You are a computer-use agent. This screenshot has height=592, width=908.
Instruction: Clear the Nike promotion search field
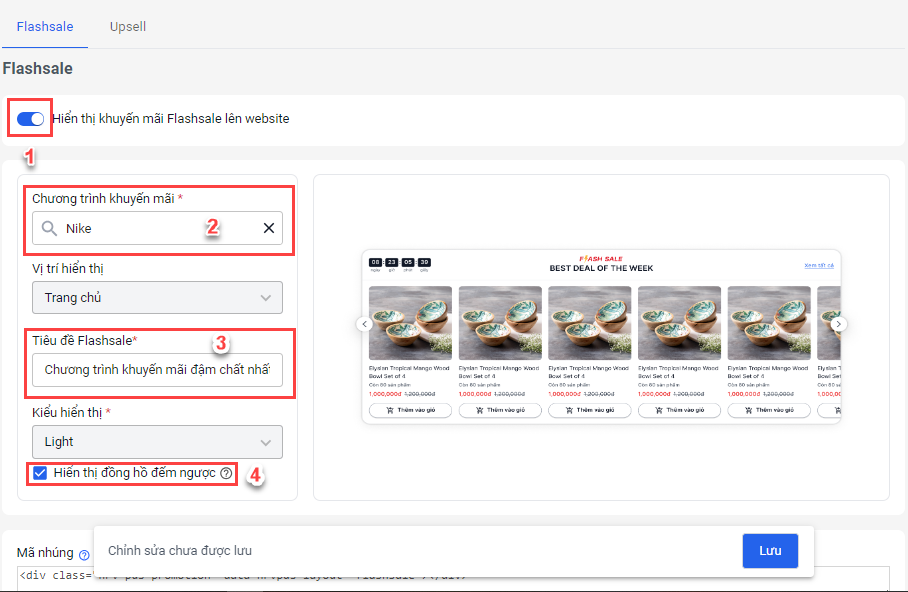click(x=269, y=228)
